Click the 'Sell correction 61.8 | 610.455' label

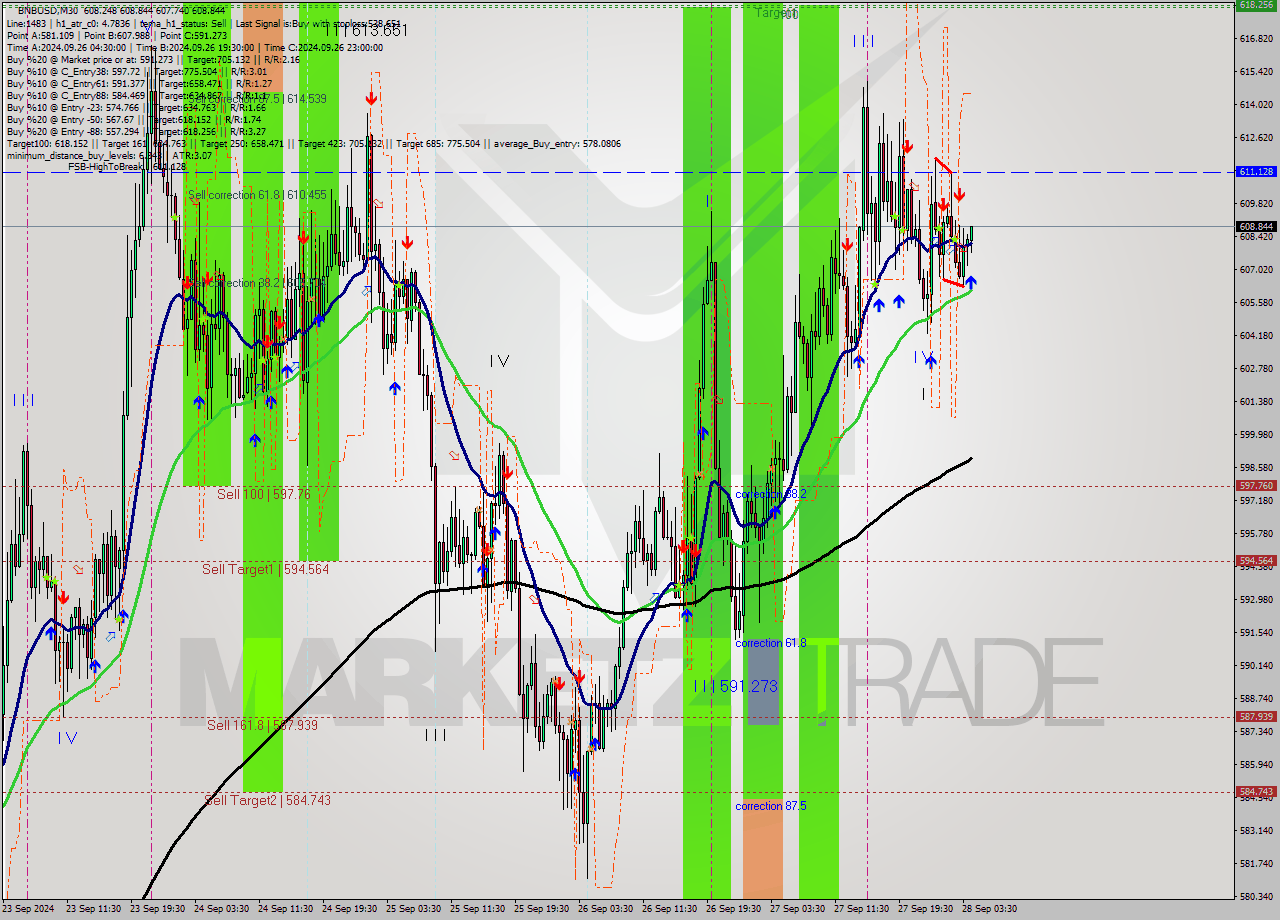point(257,195)
